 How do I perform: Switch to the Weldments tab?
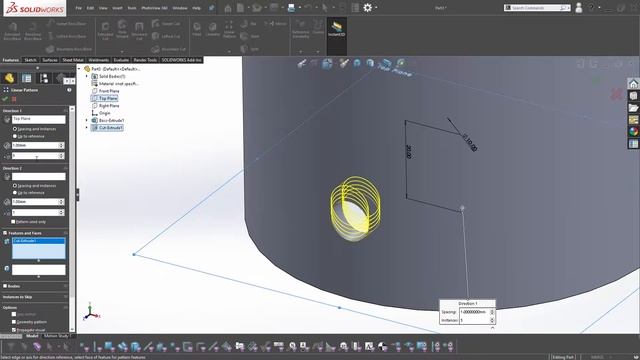click(x=98, y=60)
